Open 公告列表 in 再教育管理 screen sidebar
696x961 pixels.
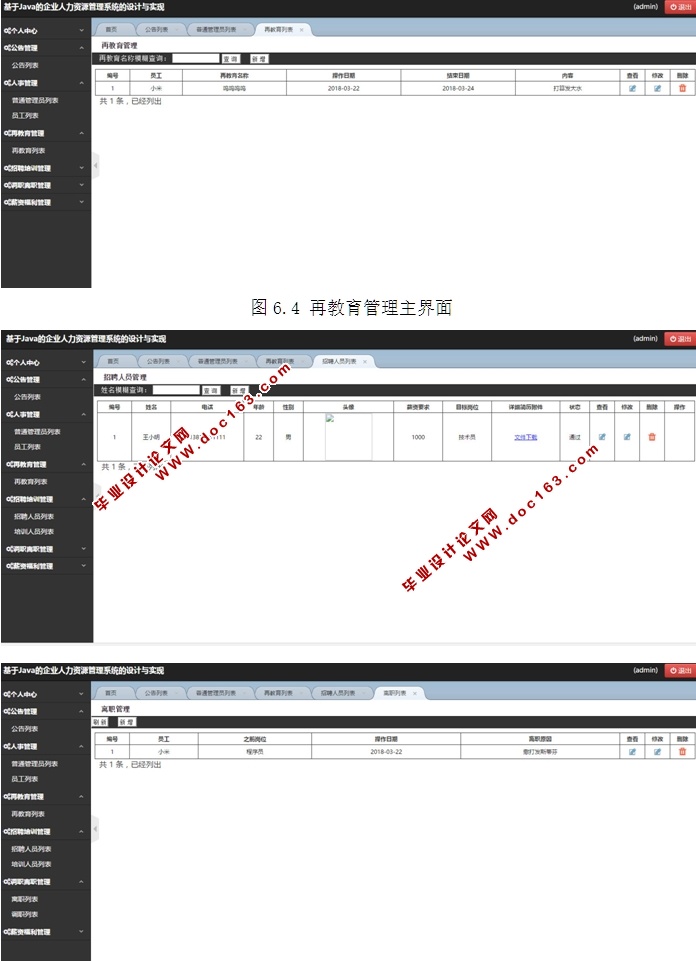[x=25, y=65]
